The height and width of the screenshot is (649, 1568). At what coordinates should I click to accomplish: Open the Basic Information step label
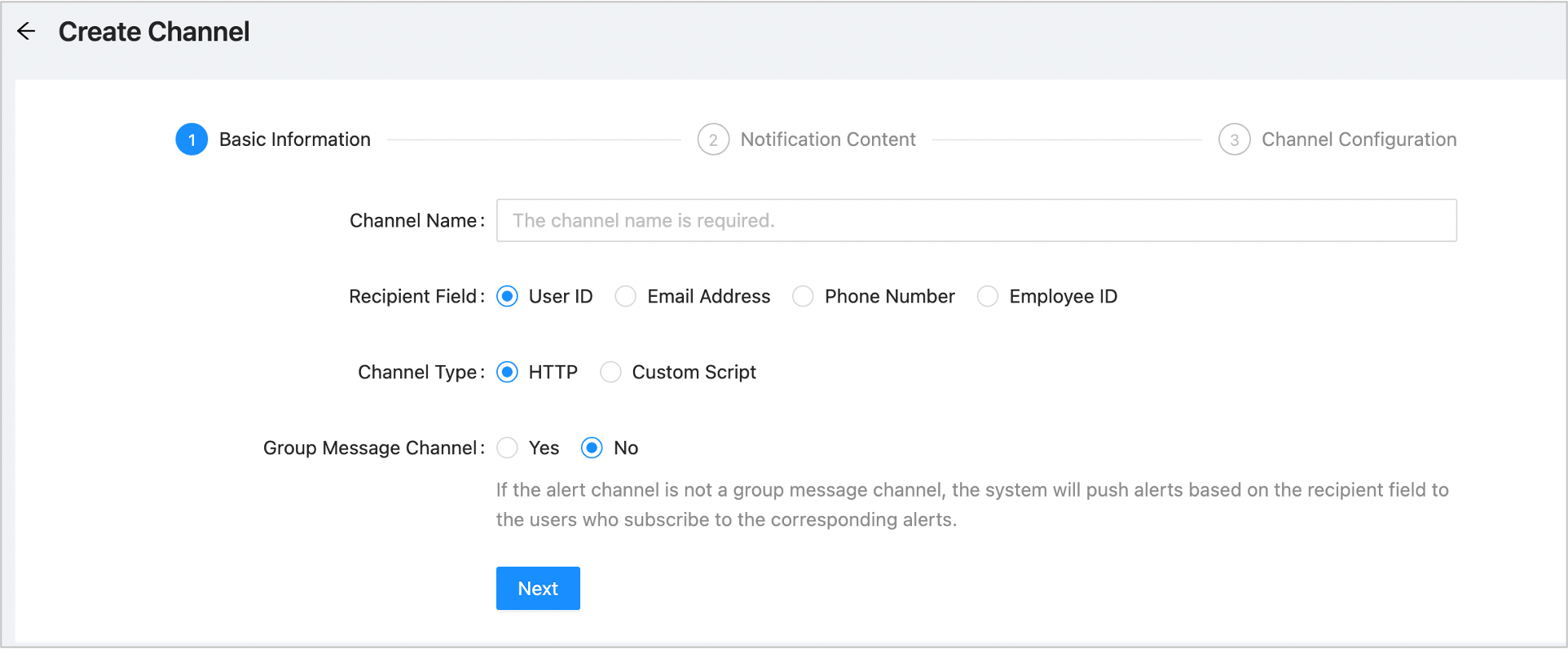pyautogui.click(x=294, y=139)
